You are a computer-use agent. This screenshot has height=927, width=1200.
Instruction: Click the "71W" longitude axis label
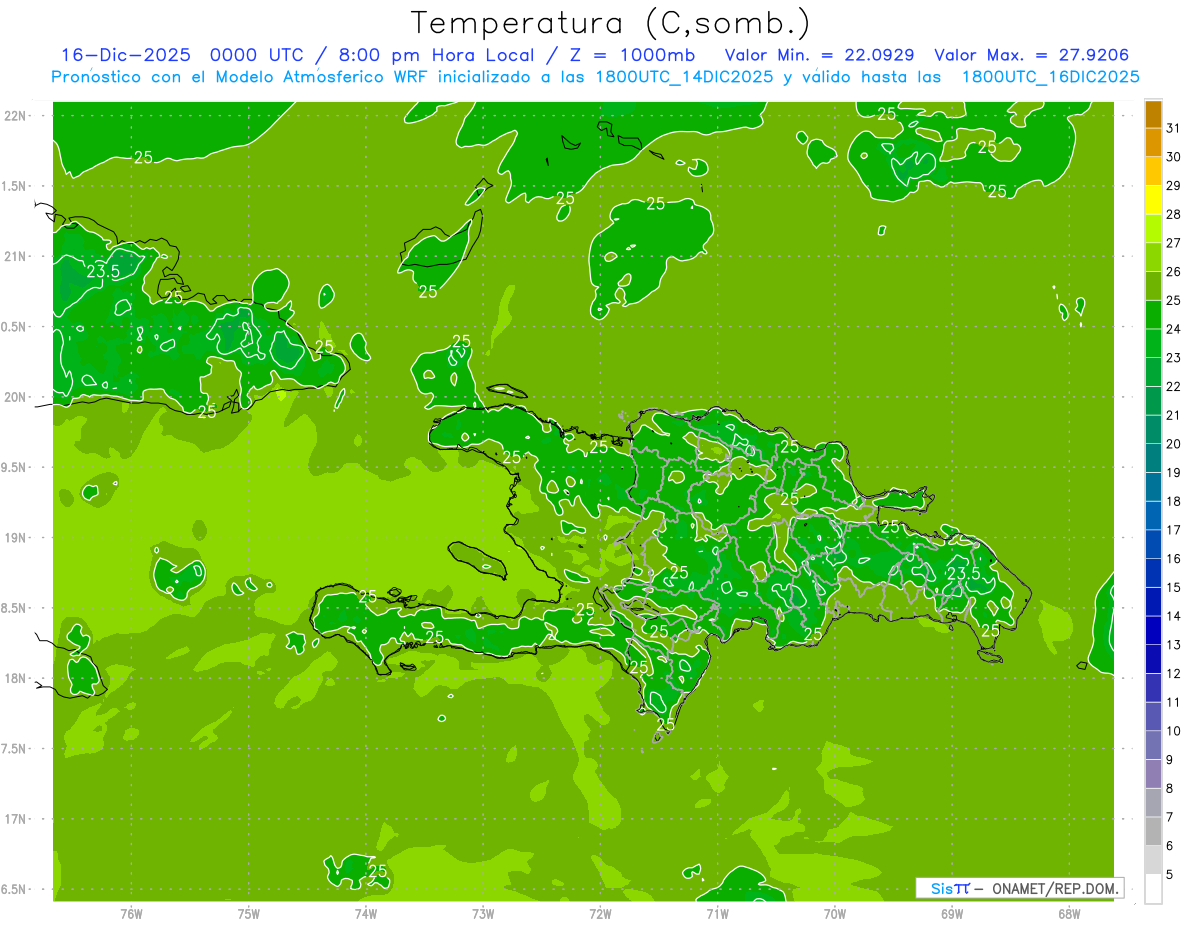(717, 914)
